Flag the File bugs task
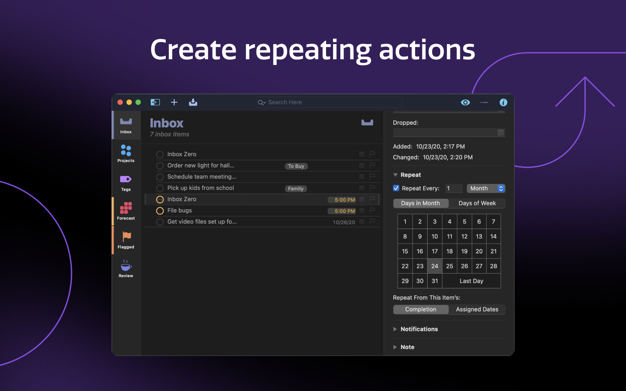The height and width of the screenshot is (391, 626). (372, 210)
